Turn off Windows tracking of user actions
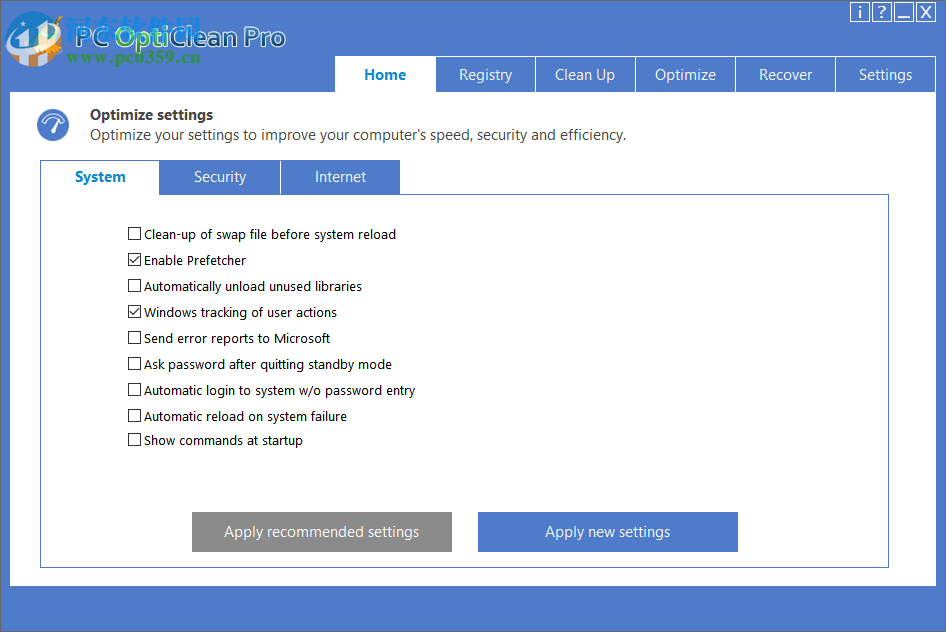The image size is (946, 632). [134, 311]
